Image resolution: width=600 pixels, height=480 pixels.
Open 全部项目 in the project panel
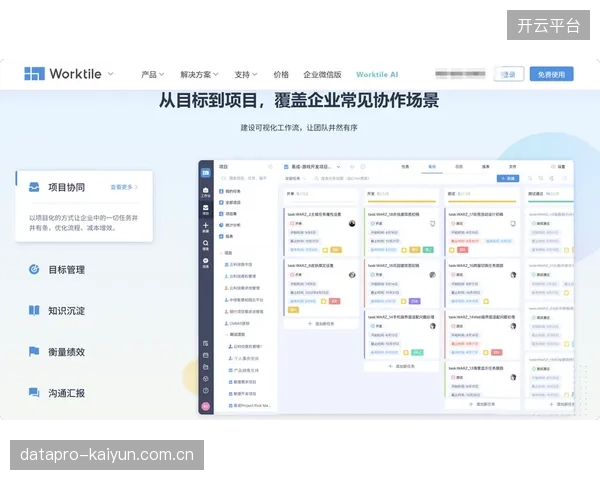[x=230, y=202]
